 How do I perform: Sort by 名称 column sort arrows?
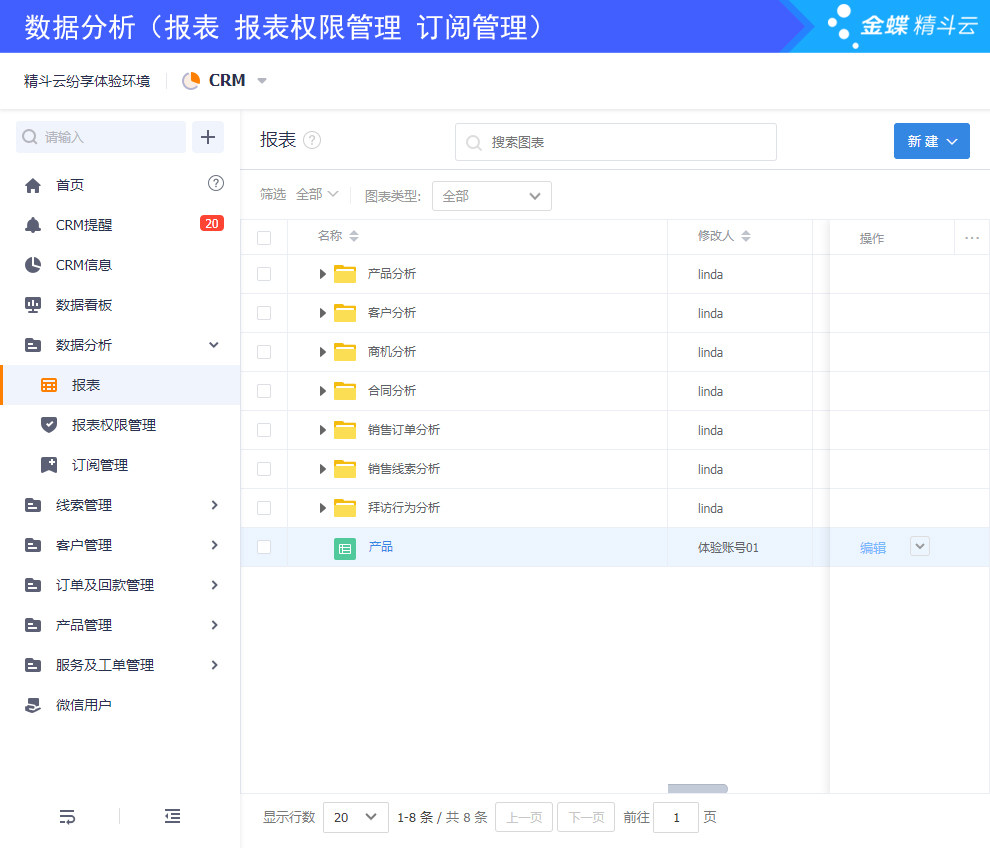(354, 236)
